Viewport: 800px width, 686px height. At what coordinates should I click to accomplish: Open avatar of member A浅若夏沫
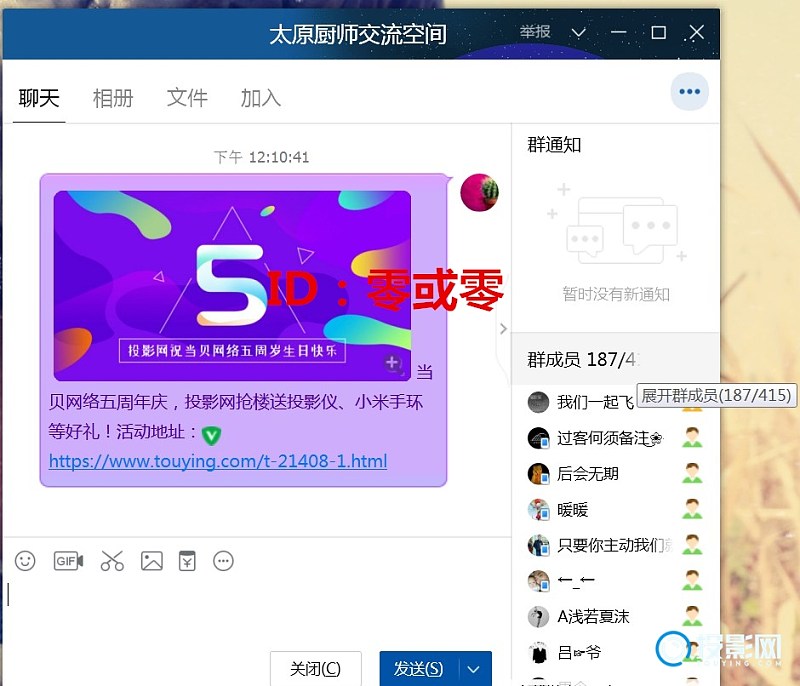538,617
